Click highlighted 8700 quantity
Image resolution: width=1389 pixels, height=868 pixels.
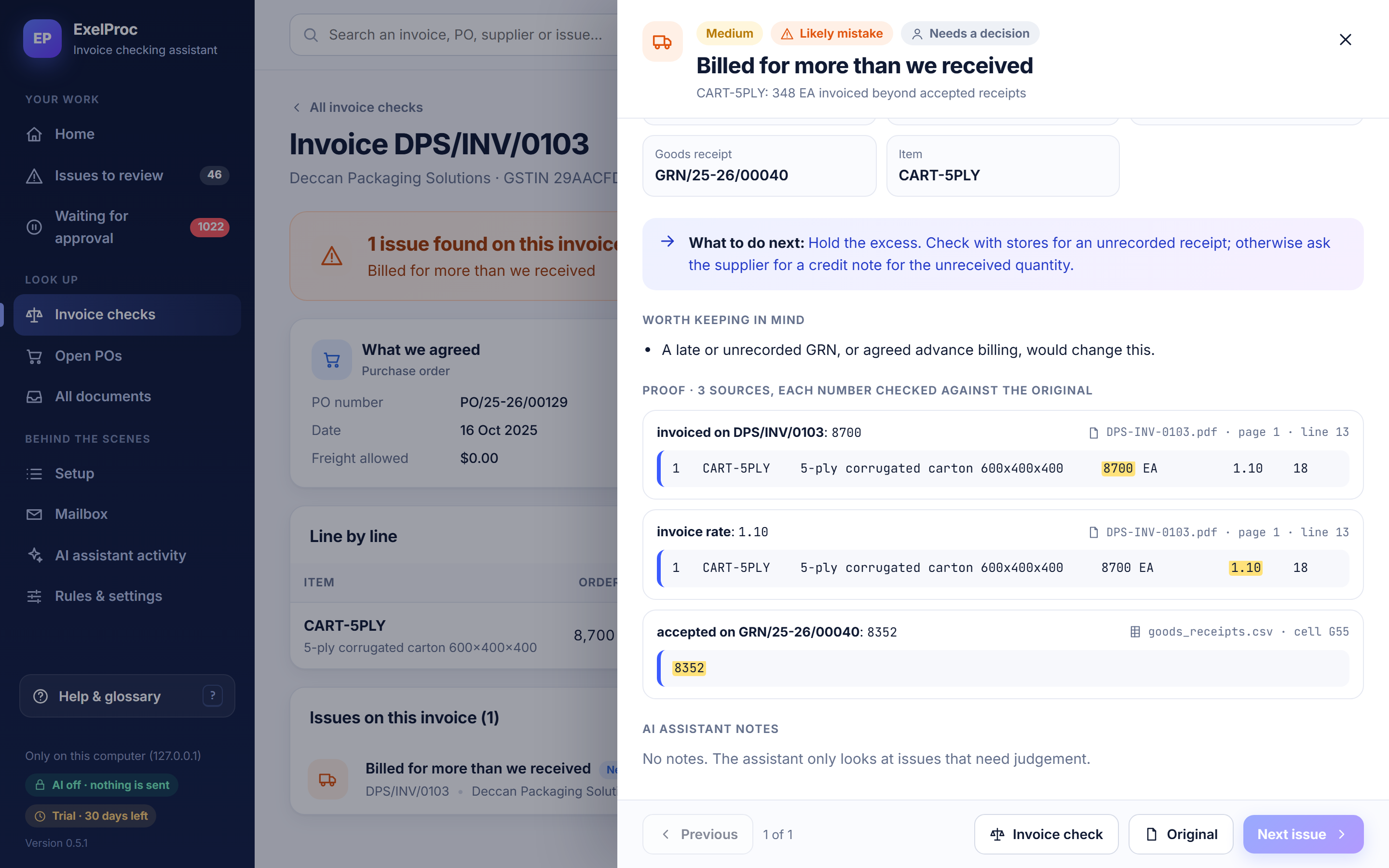pyautogui.click(x=1117, y=468)
